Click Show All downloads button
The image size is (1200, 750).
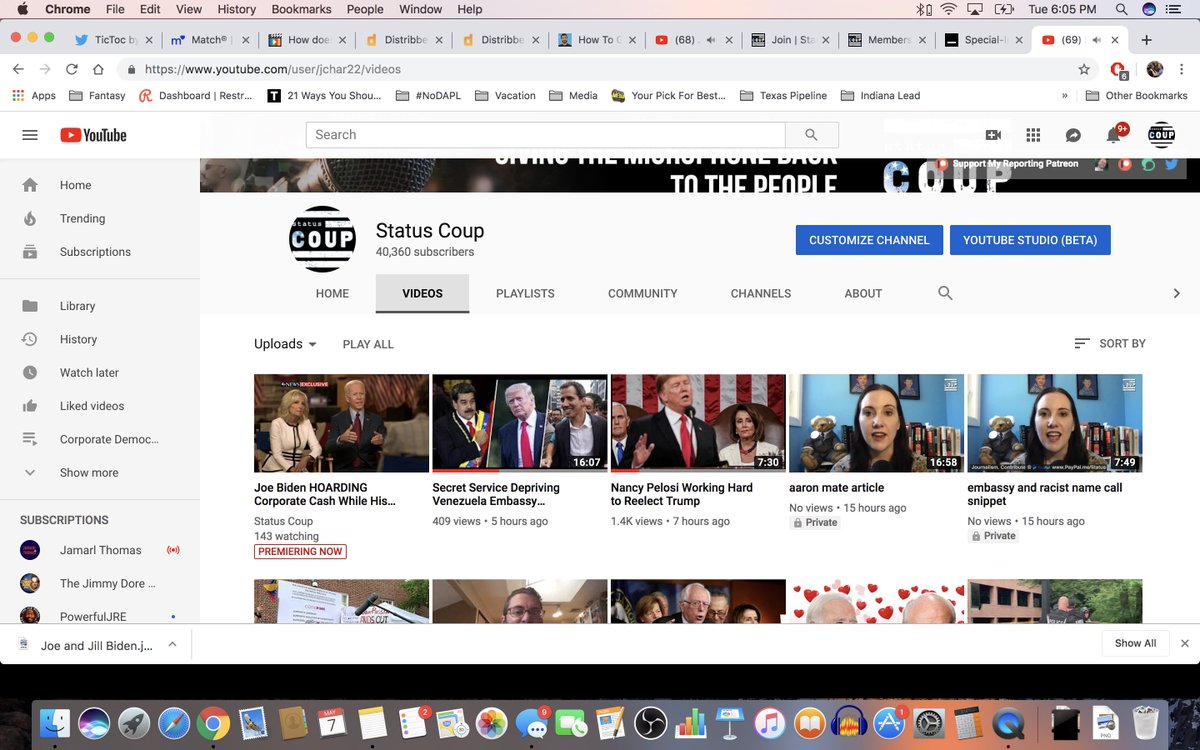[x=1135, y=643]
